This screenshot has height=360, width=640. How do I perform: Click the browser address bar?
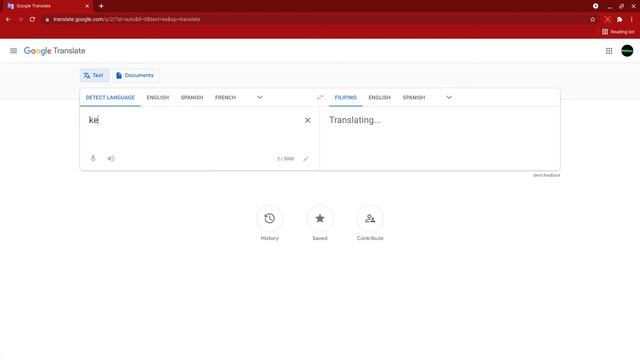(314, 19)
